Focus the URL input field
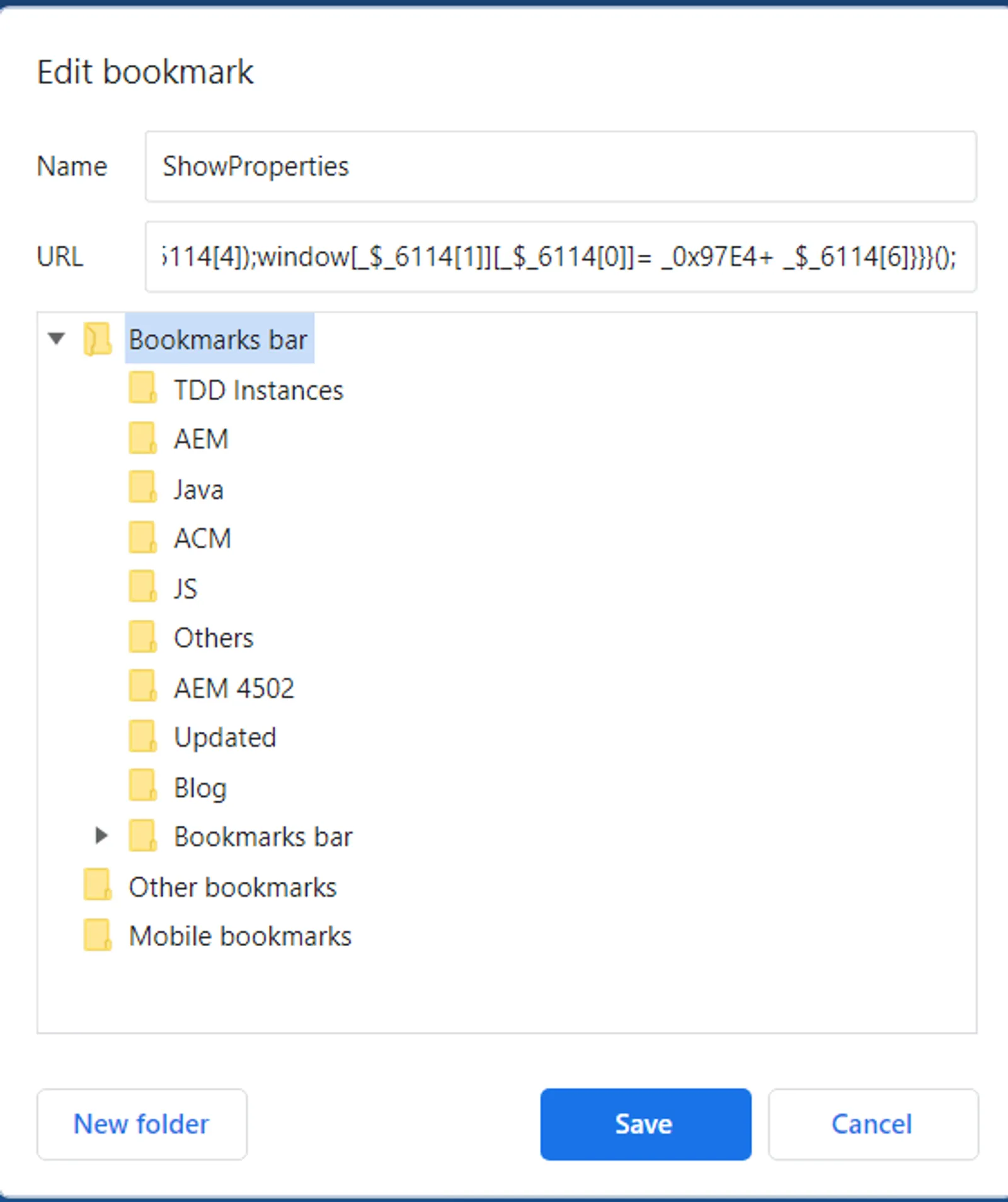1008x1202 pixels. 560,257
